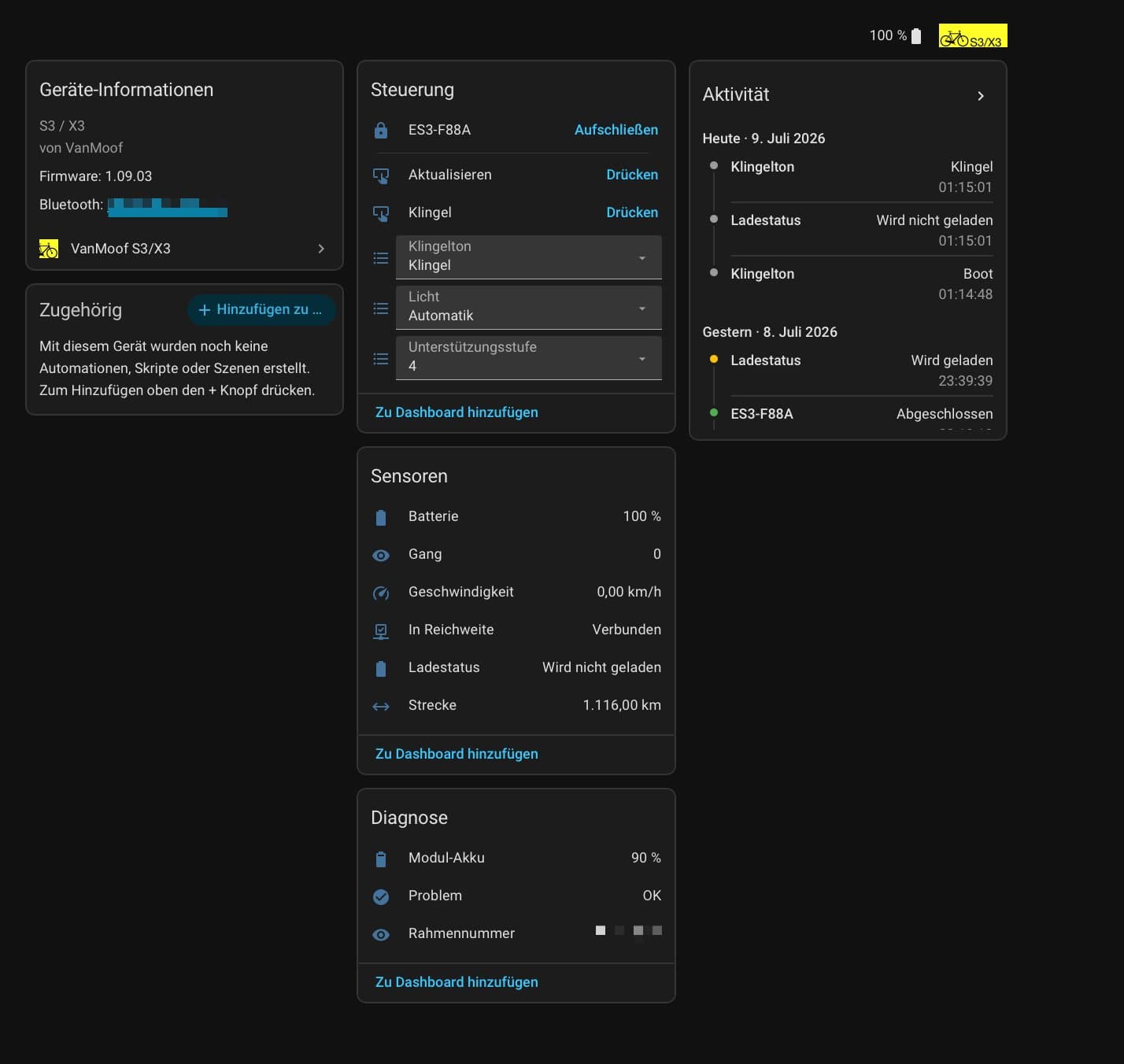
Task: Click Zu Dashboard hinzufügen under Diagnose
Action: [457, 982]
